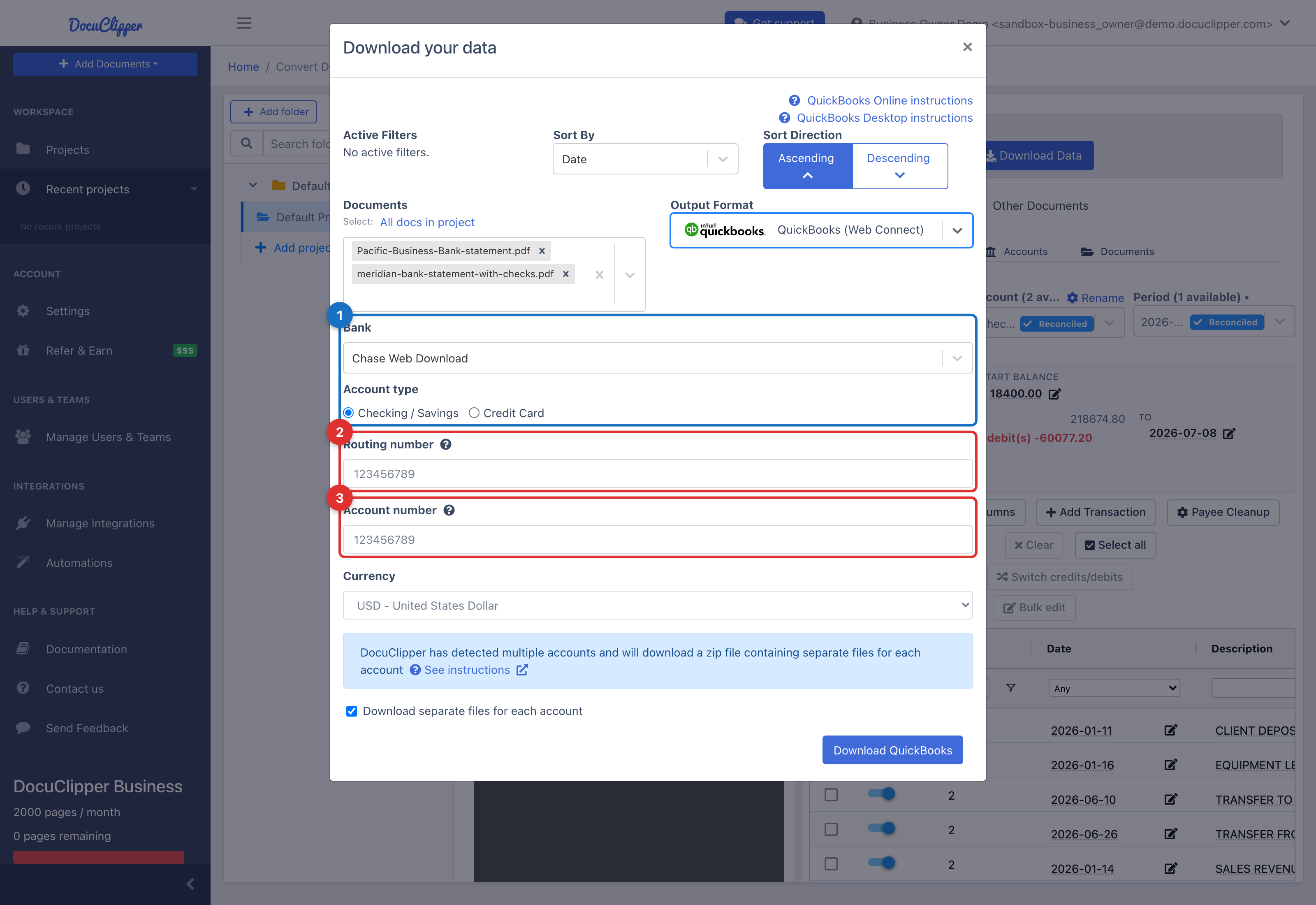Open the Bank Chase Web Download dropdown
Image resolution: width=1316 pixels, height=905 pixels.
(x=658, y=358)
